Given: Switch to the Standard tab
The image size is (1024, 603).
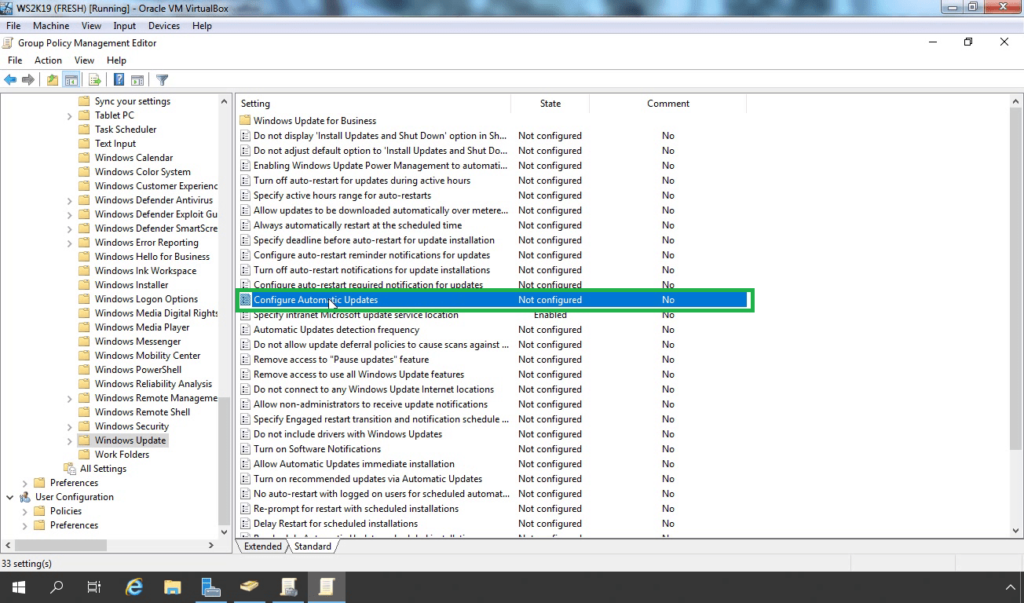Looking at the screenshot, I should click(313, 546).
